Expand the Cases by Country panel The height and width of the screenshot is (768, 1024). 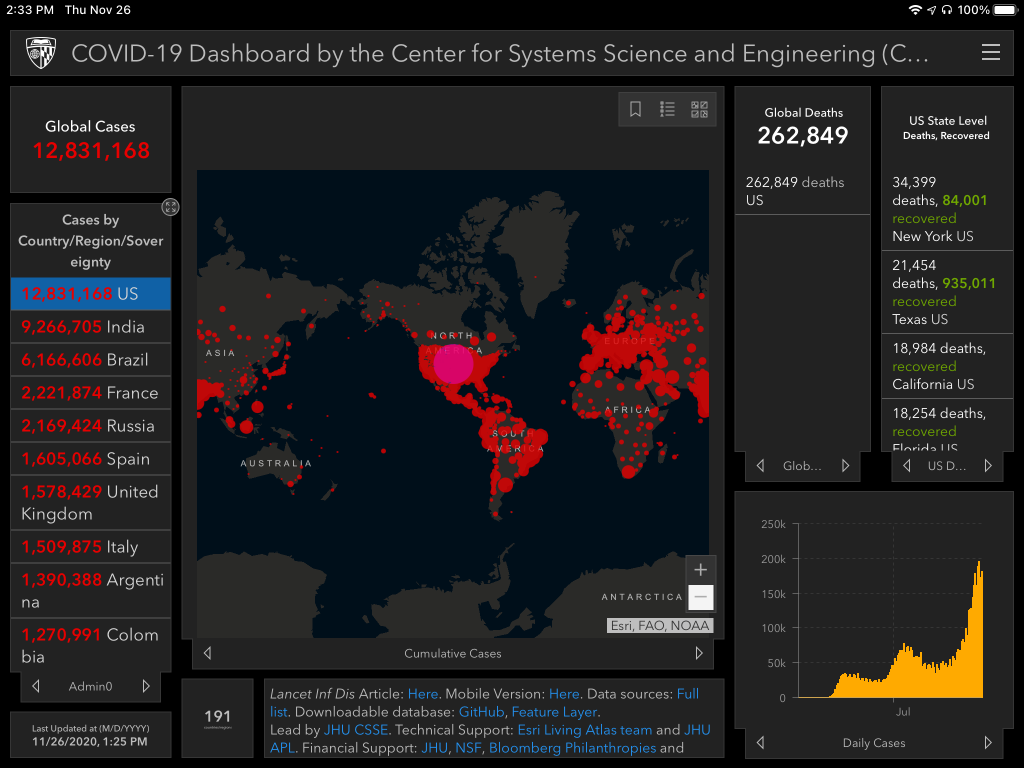coord(171,207)
